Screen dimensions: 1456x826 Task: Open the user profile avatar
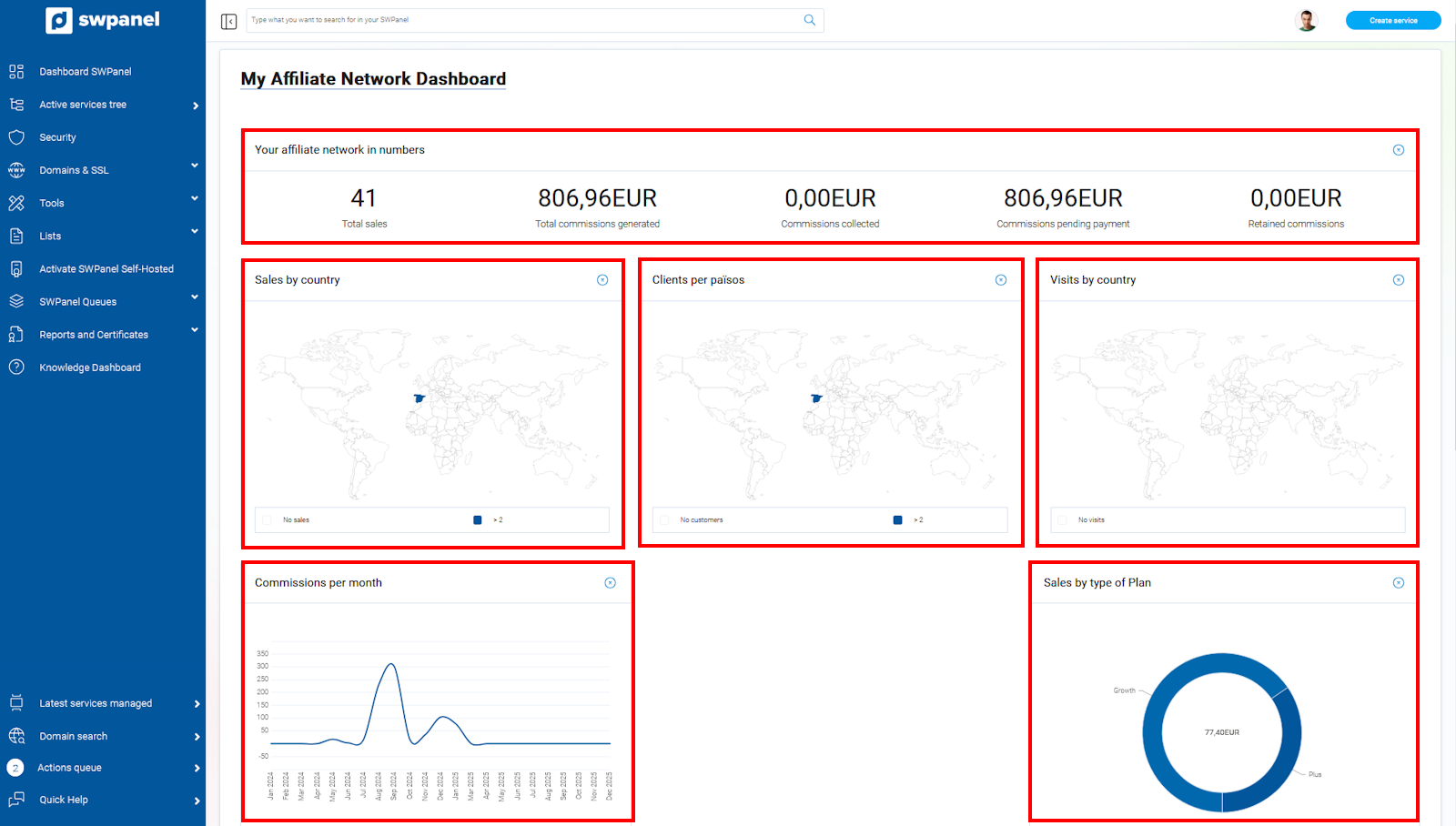click(x=1306, y=20)
